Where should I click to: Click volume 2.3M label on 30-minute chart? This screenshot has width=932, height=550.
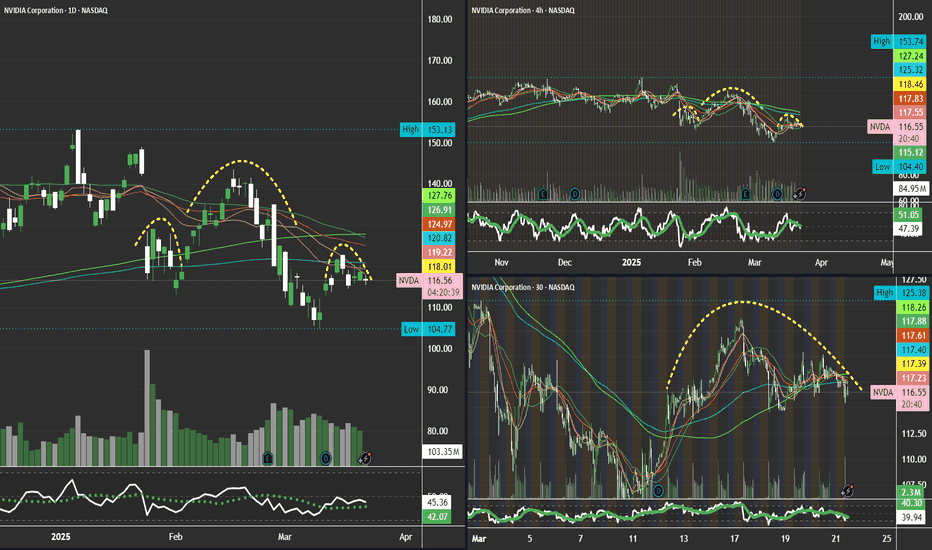pos(911,492)
